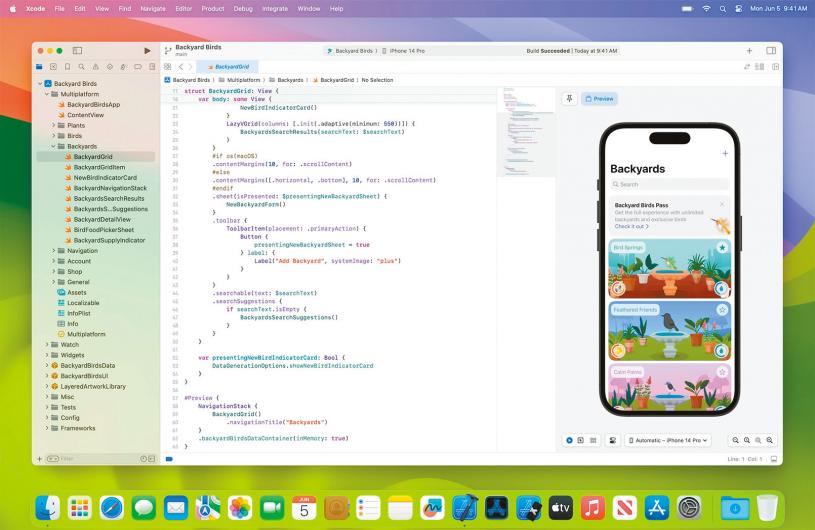Open the Music app in the Dock

point(593,507)
